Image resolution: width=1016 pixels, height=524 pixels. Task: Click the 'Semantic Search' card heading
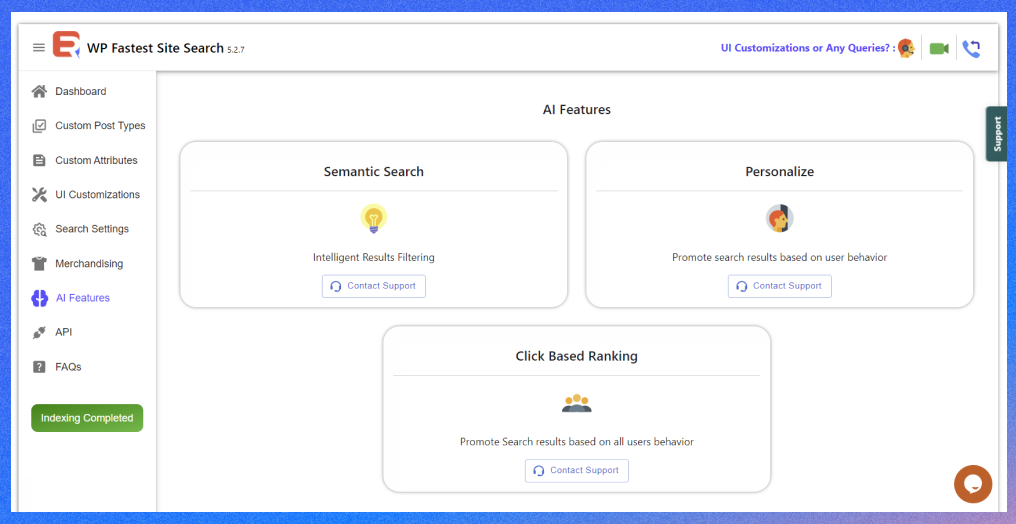coord(374,172)
